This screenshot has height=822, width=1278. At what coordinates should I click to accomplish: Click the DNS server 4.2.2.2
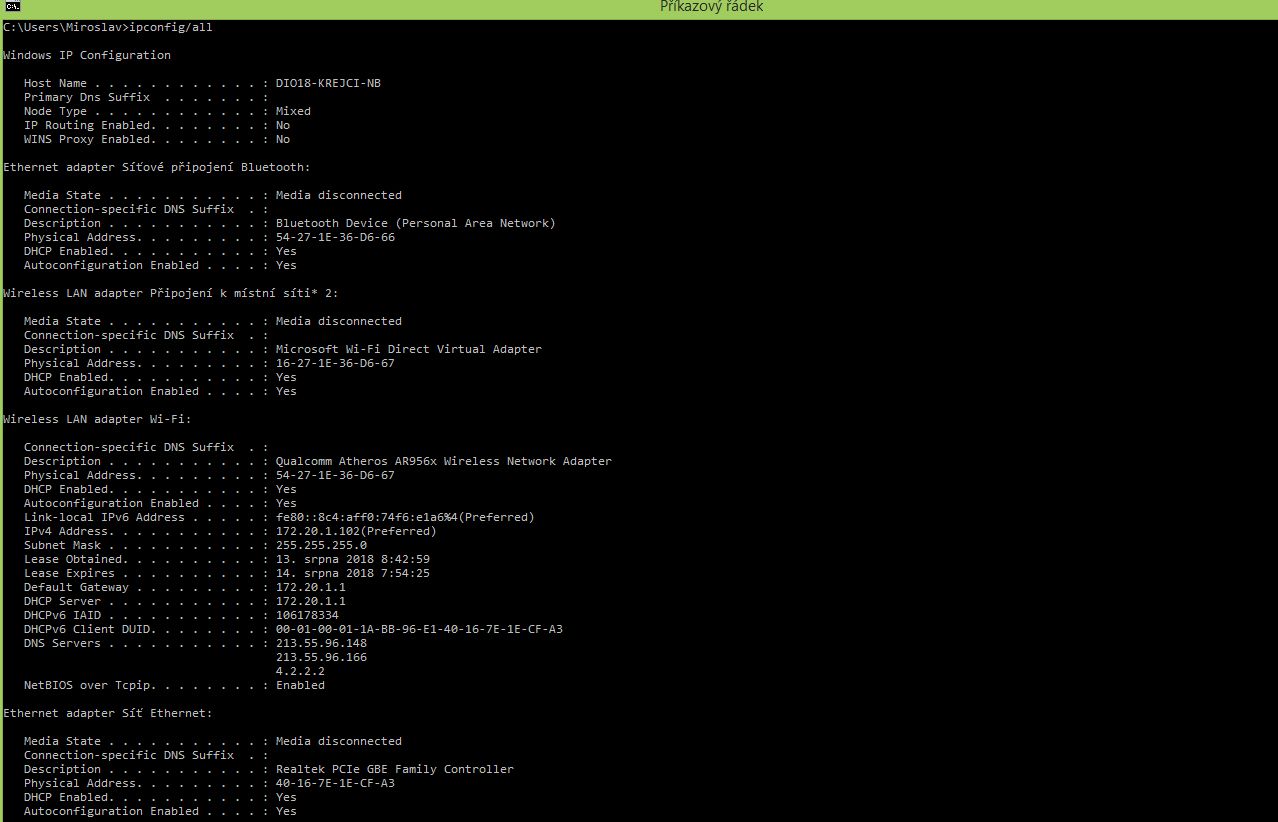[300, 671]
